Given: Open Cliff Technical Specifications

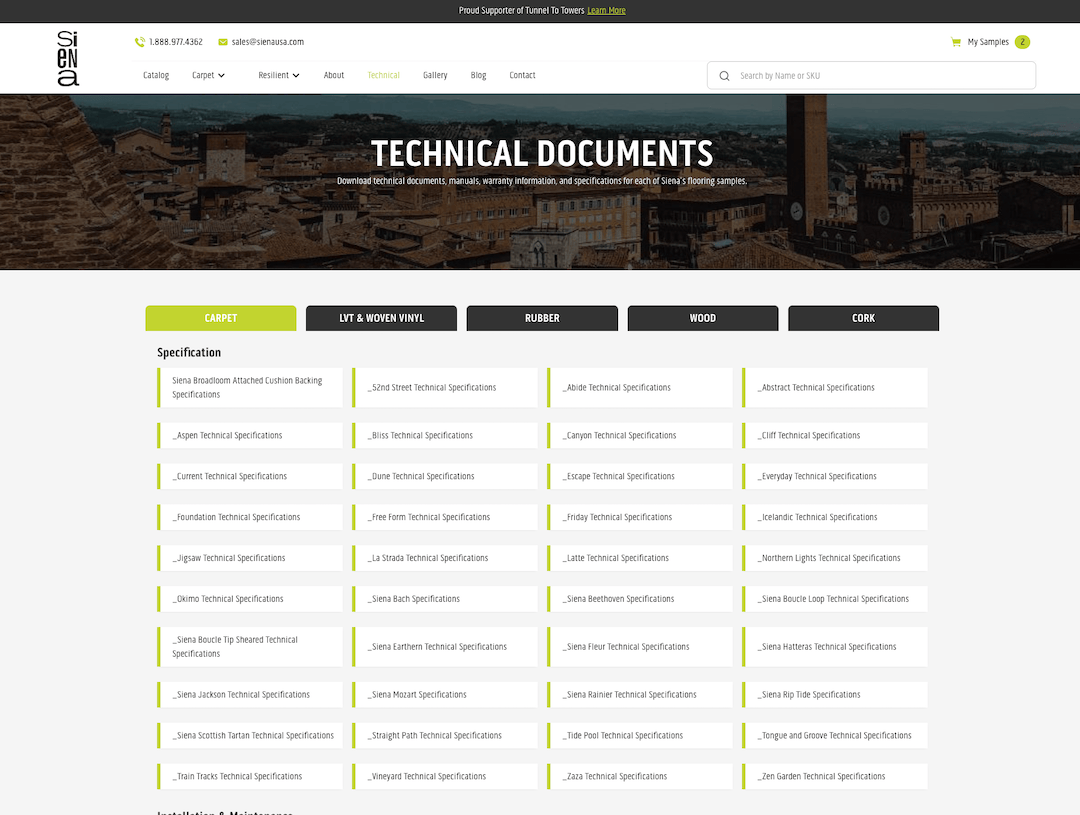Looking at the screenshot, I should tap(835, 435).
